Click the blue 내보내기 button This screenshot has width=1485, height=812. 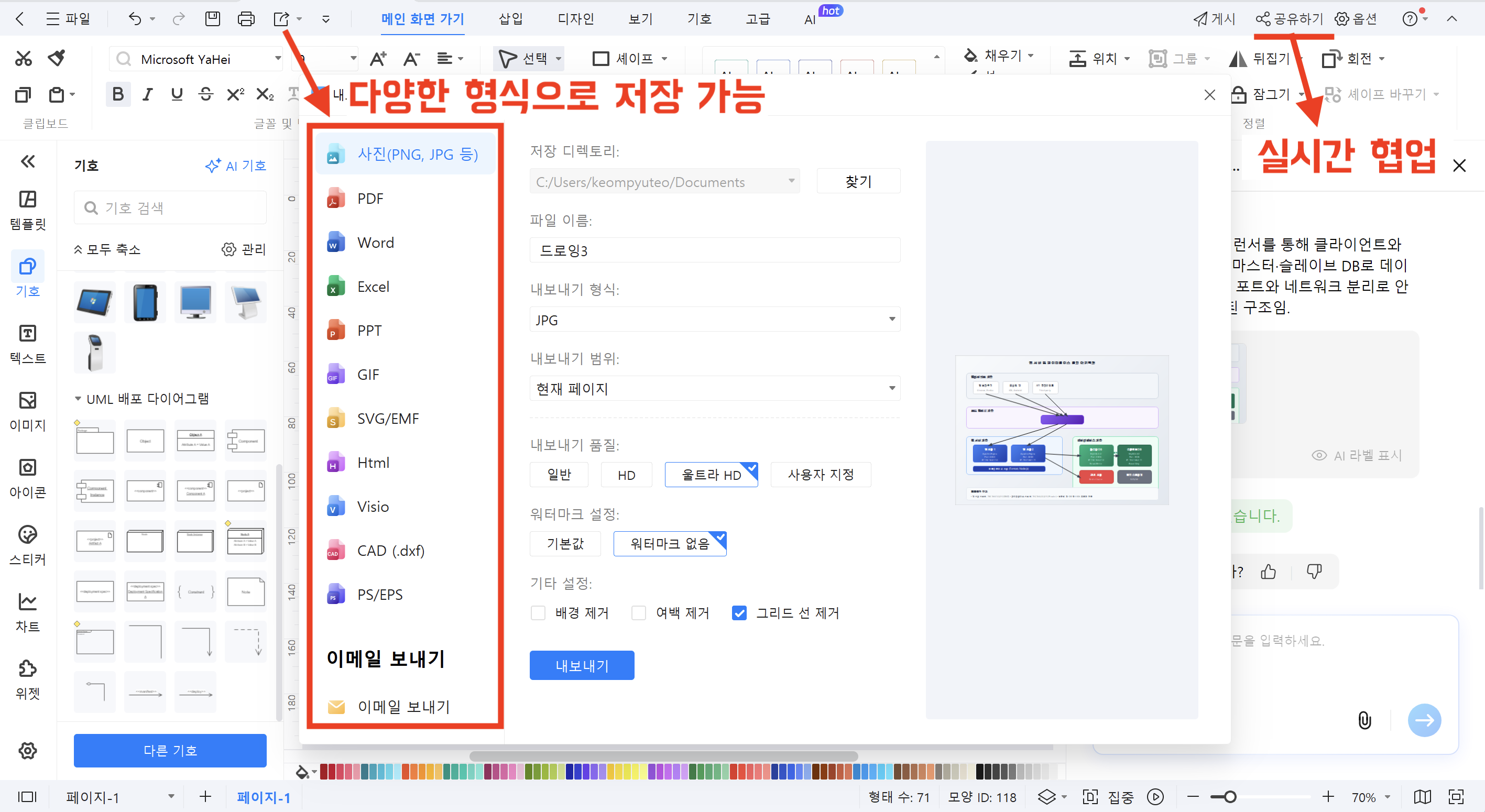(582, 666)
